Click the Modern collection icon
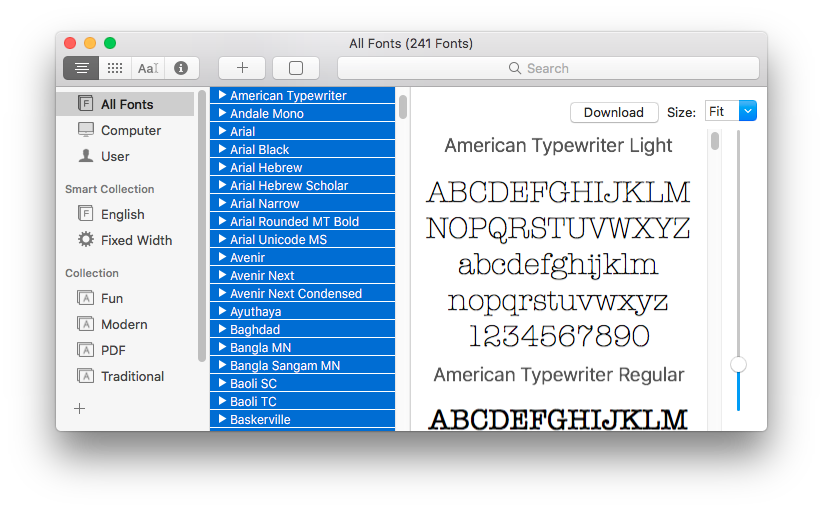This screenshot has width=823, height=511. 86,324
